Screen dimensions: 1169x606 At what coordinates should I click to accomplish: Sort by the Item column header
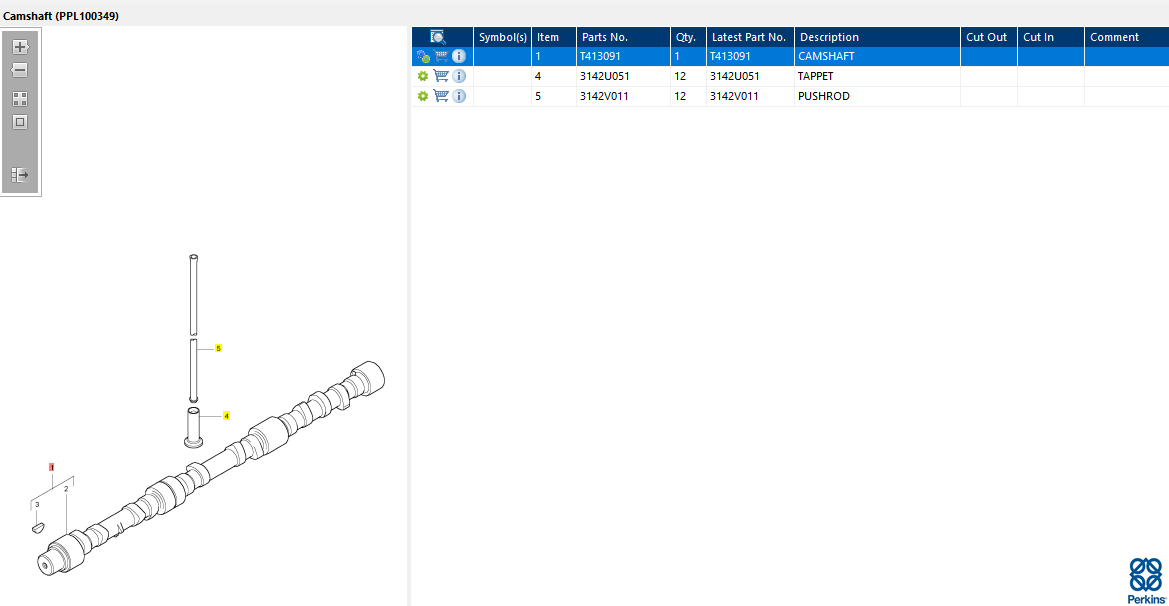point(554,37)
